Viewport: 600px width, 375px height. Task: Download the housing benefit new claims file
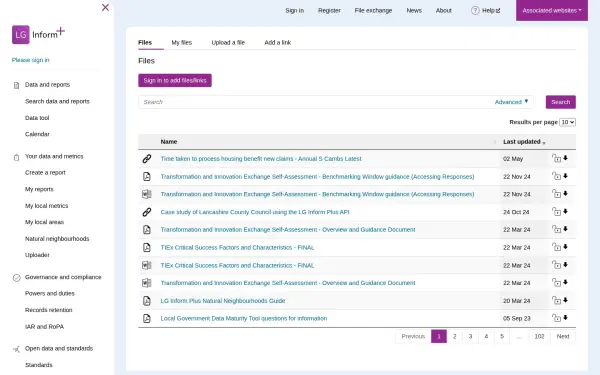(565, 158)
